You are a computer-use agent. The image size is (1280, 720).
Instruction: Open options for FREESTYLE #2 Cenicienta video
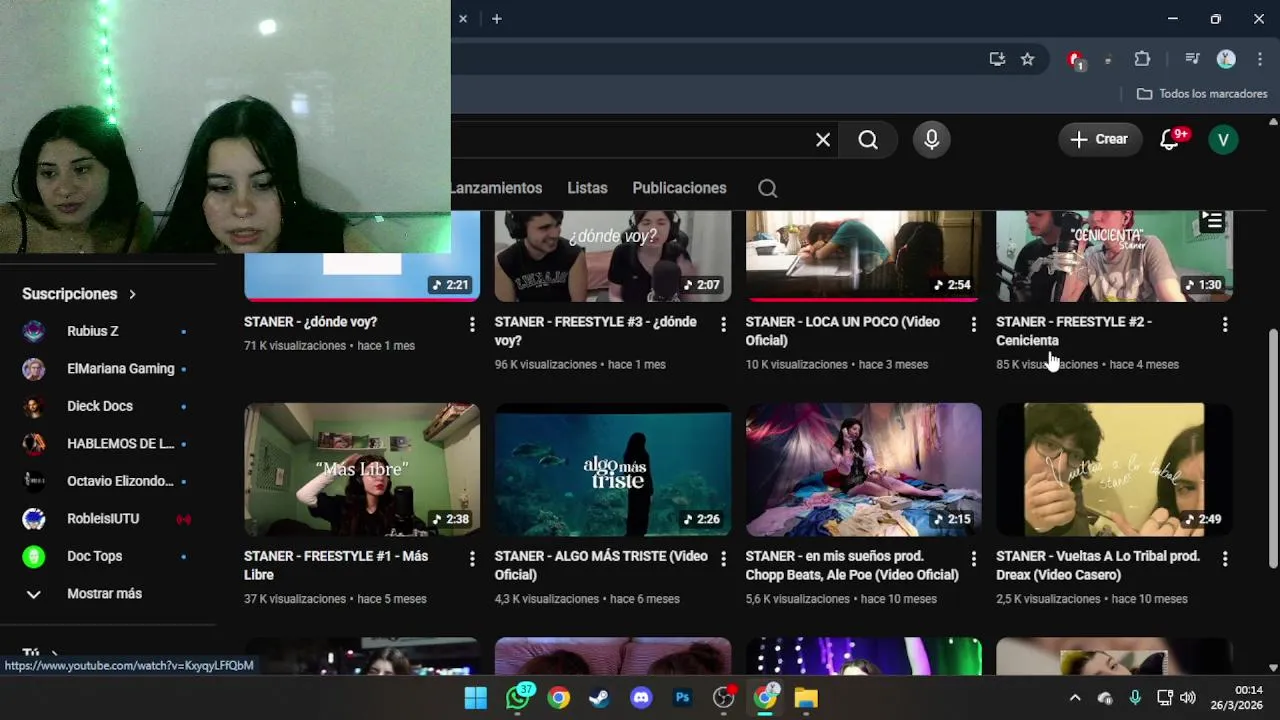1225,324
